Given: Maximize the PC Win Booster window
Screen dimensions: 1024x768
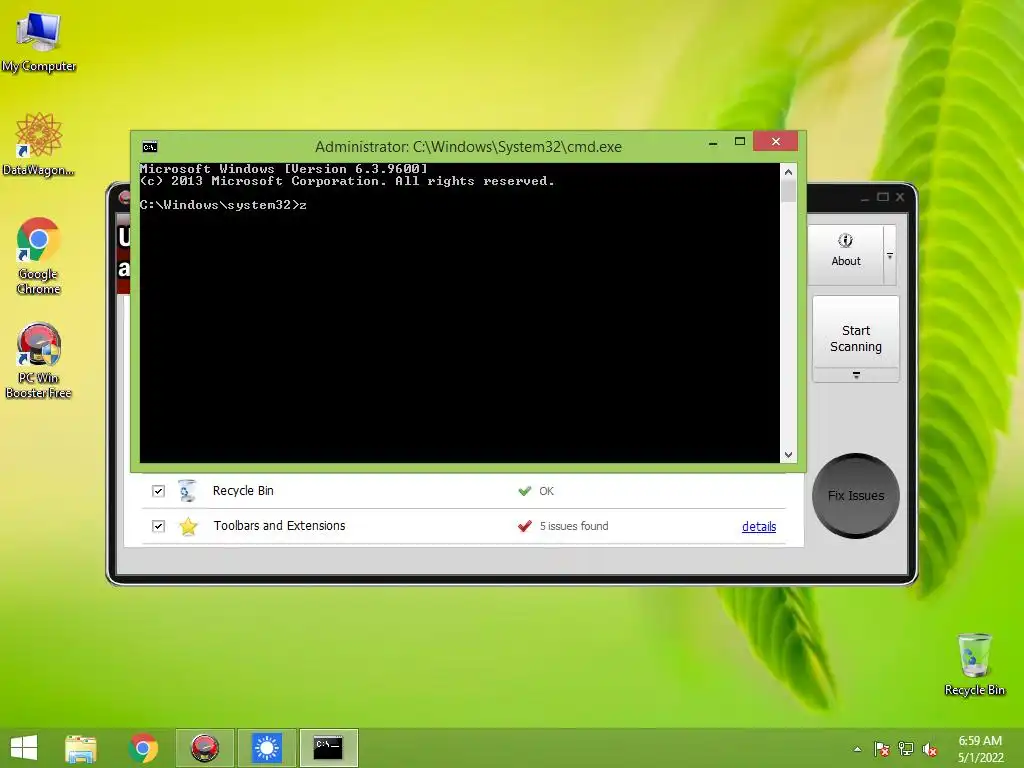Looking at the screenshot, I should click(x=883, y=197).
